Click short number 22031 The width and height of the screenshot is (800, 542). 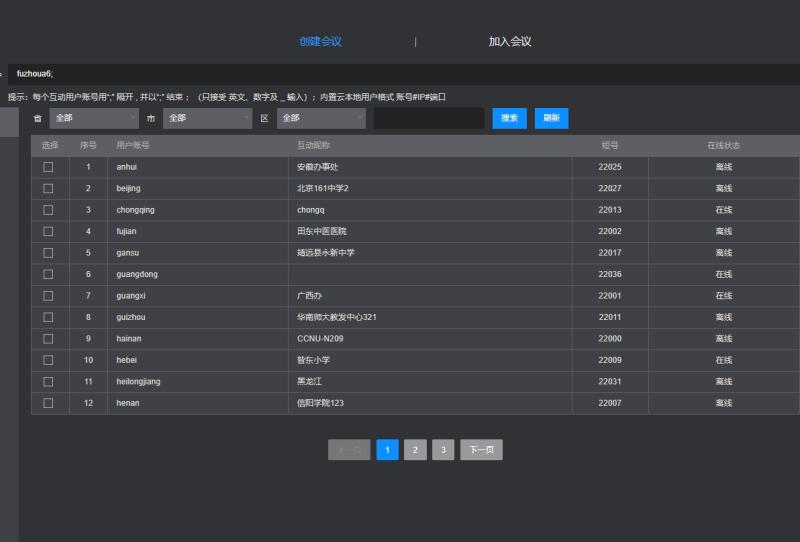coord(610,381)
